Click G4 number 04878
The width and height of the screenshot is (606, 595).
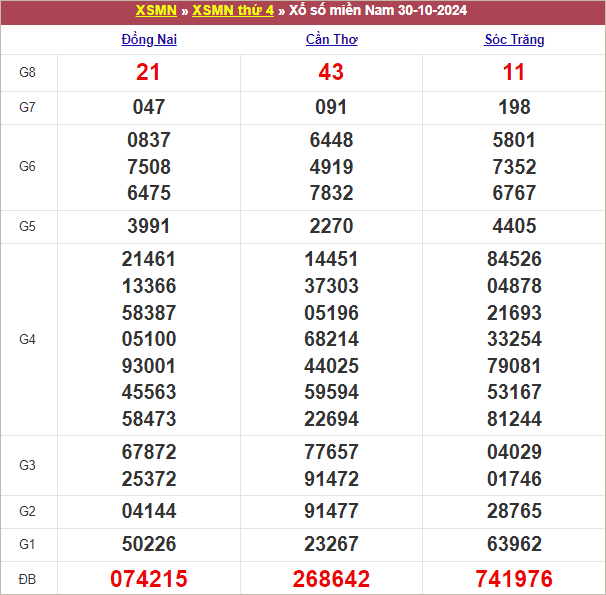point(514,286)
